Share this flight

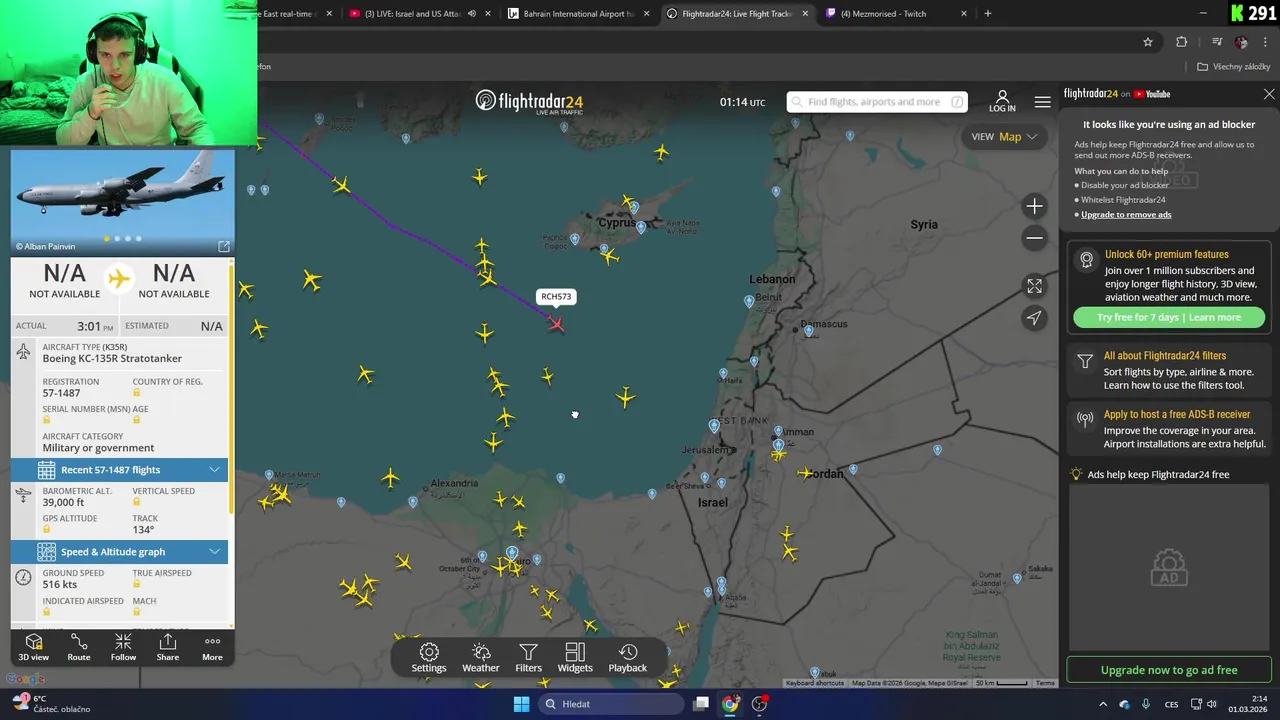(168, 647)
